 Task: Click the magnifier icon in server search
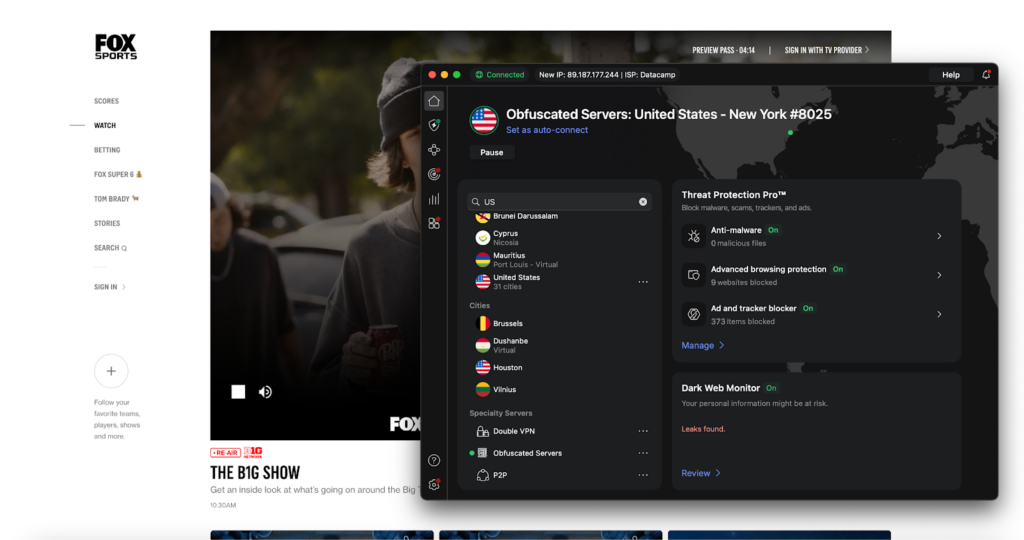(475, 202)
